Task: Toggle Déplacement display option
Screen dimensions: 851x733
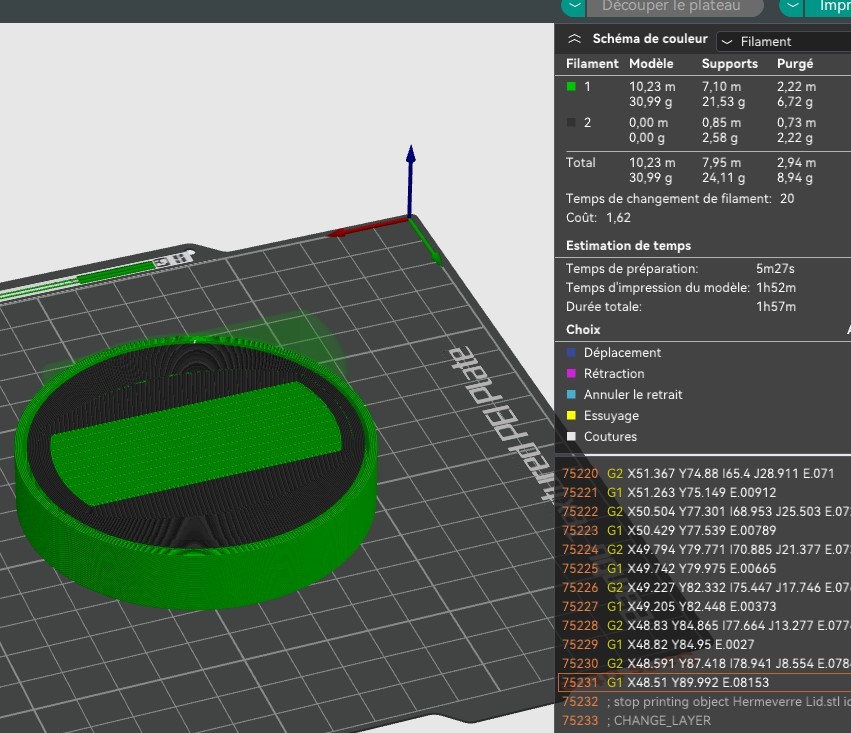Action: (x=622, y=352)
